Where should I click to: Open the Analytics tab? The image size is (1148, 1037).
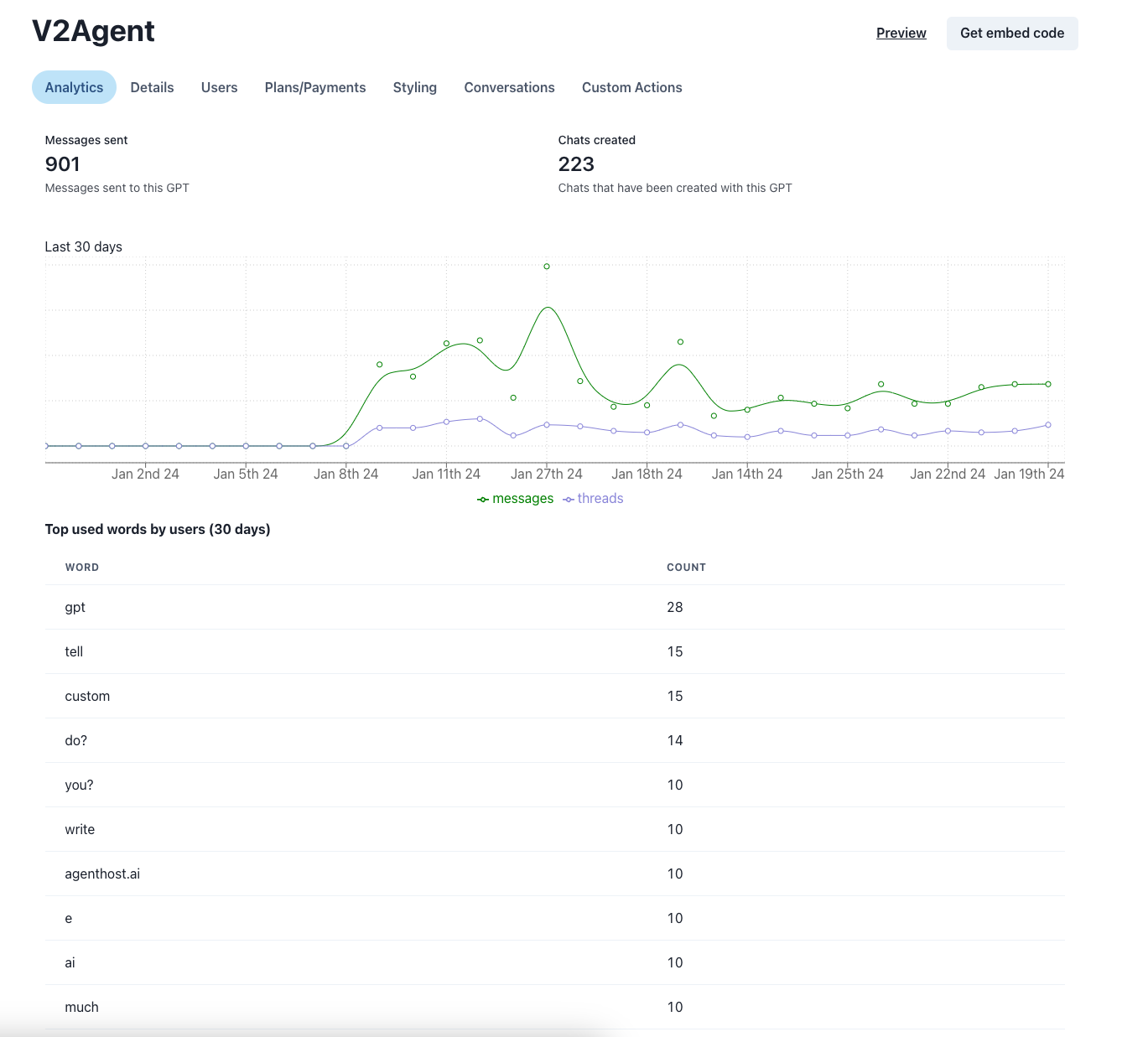tap(74, 87)
